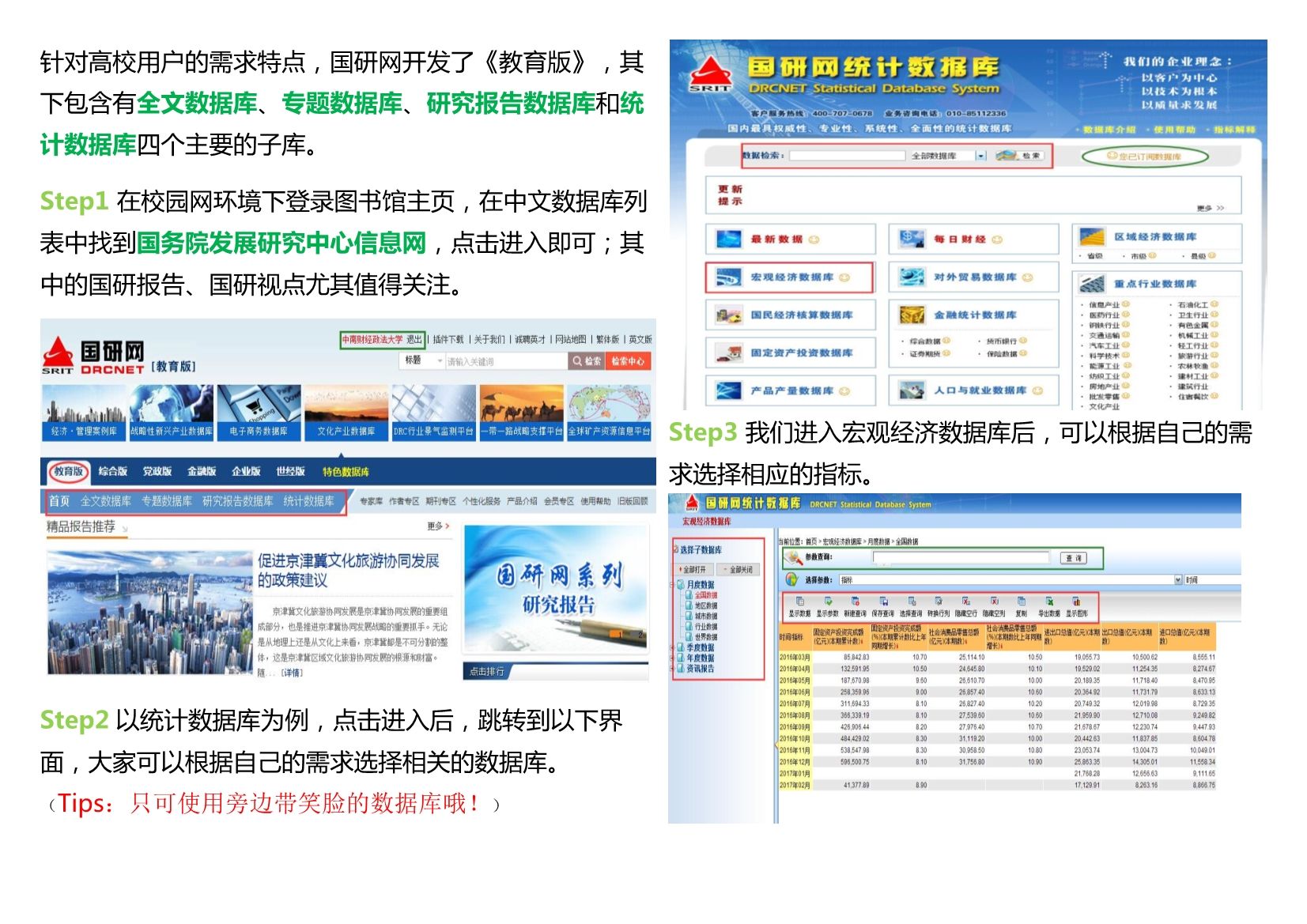
Task: Click the 检索 button beside 全部数据库
Action: click(1020, 156)
